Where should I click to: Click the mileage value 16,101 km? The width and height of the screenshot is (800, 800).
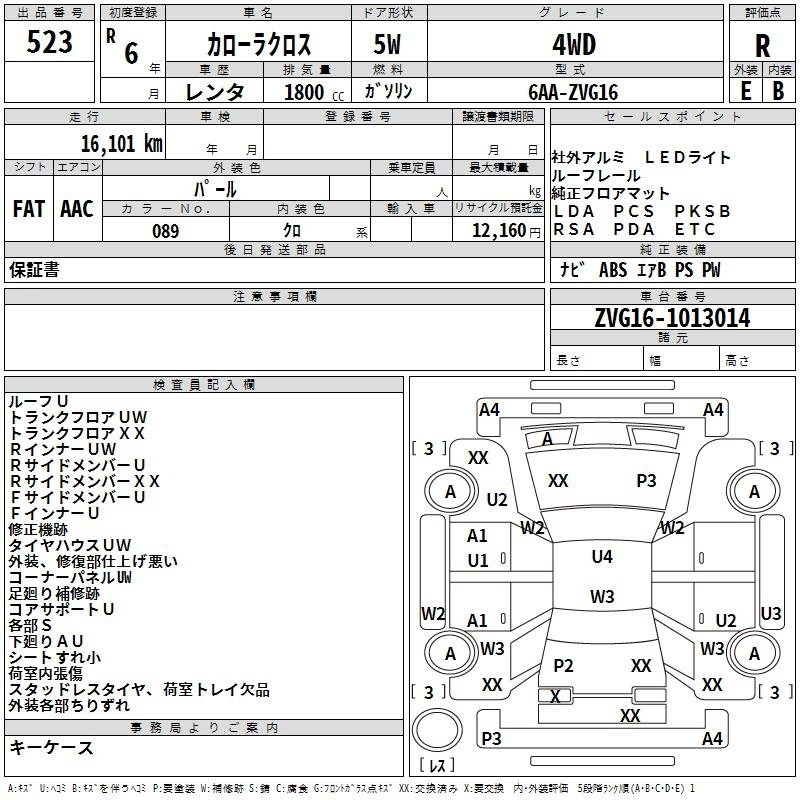pyautogui.click(x=121, y=144)
